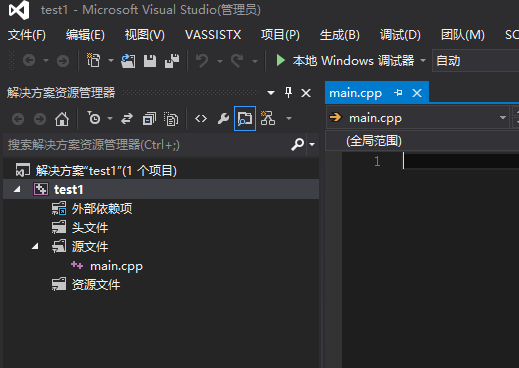Screen dimensions: 519x368
Task: Open the 团队(M) menu
Action: [463, 35]
